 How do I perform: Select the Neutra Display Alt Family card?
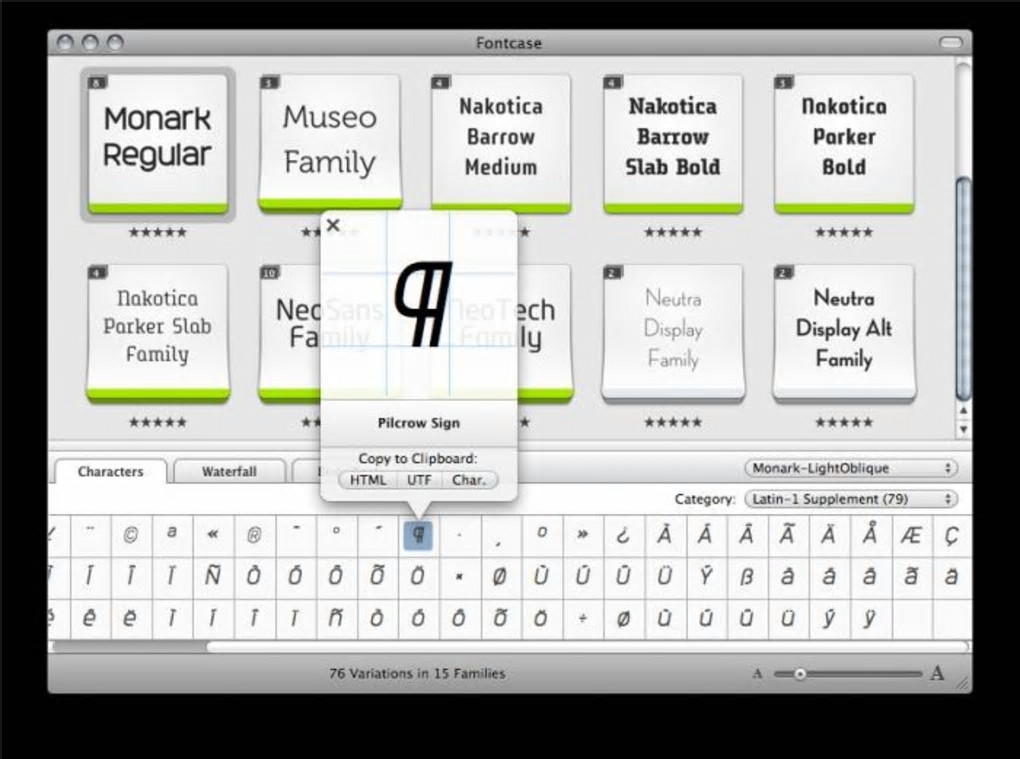click(x=844, y=332)
